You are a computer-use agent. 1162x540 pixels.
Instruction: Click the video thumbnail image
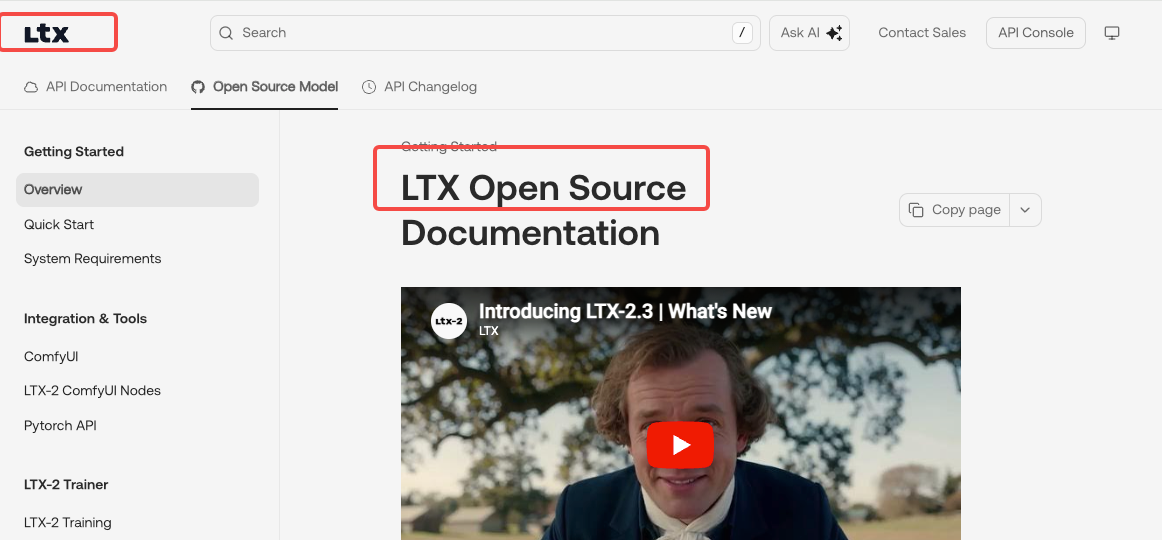680,413
